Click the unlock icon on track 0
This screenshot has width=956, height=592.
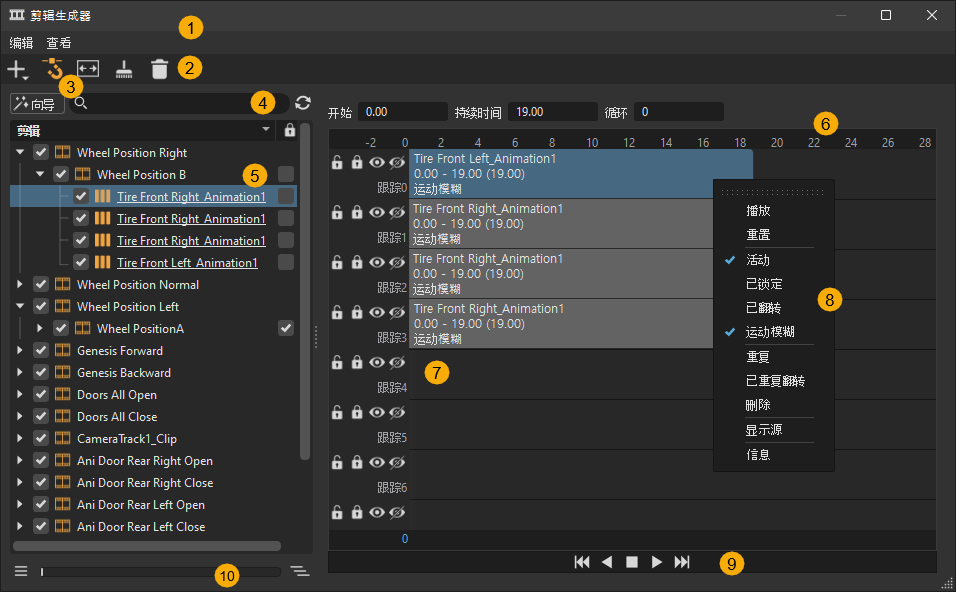point(337,162)
